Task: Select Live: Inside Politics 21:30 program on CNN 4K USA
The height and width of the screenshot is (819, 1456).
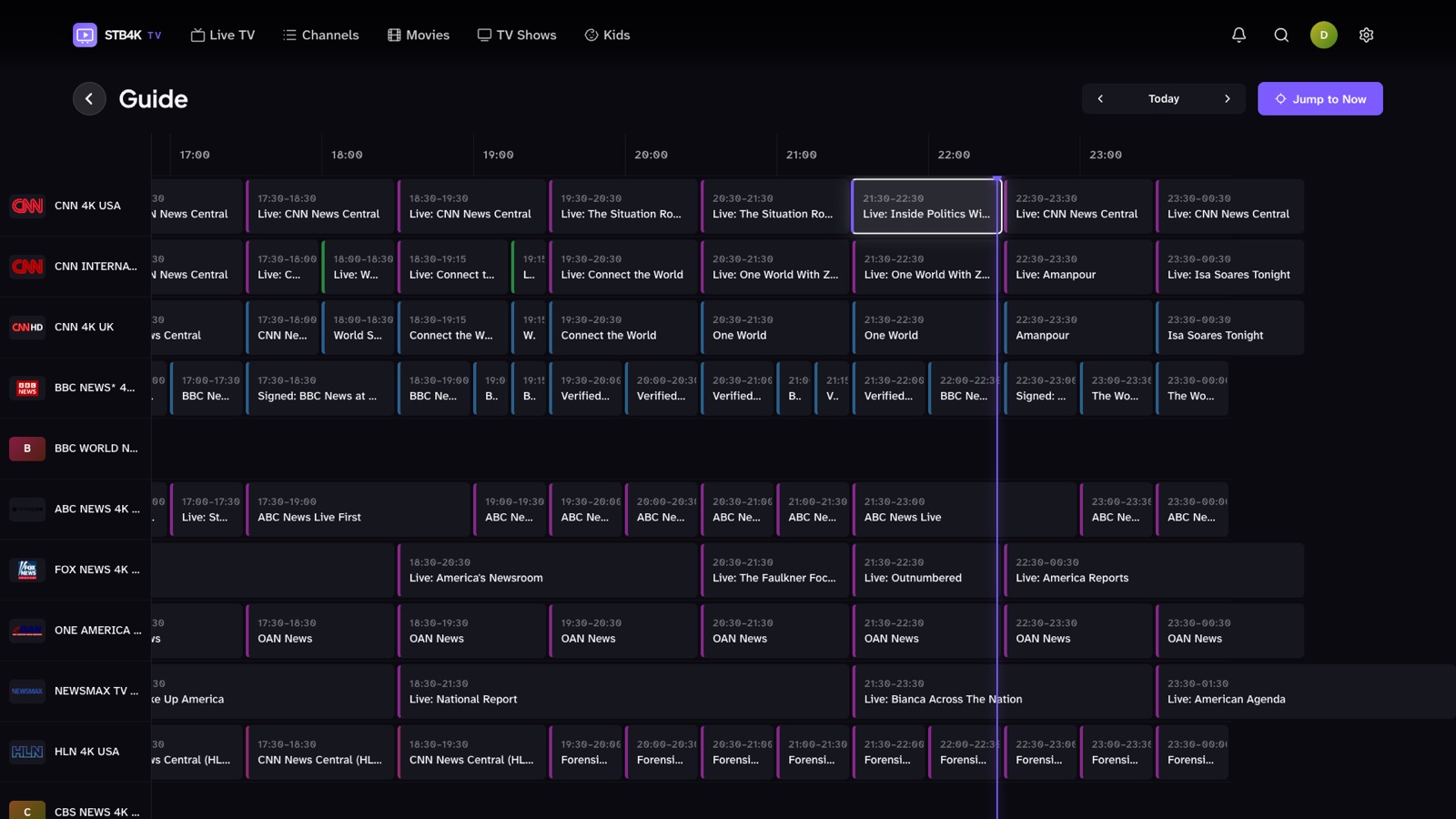Action: click(926, 207)
